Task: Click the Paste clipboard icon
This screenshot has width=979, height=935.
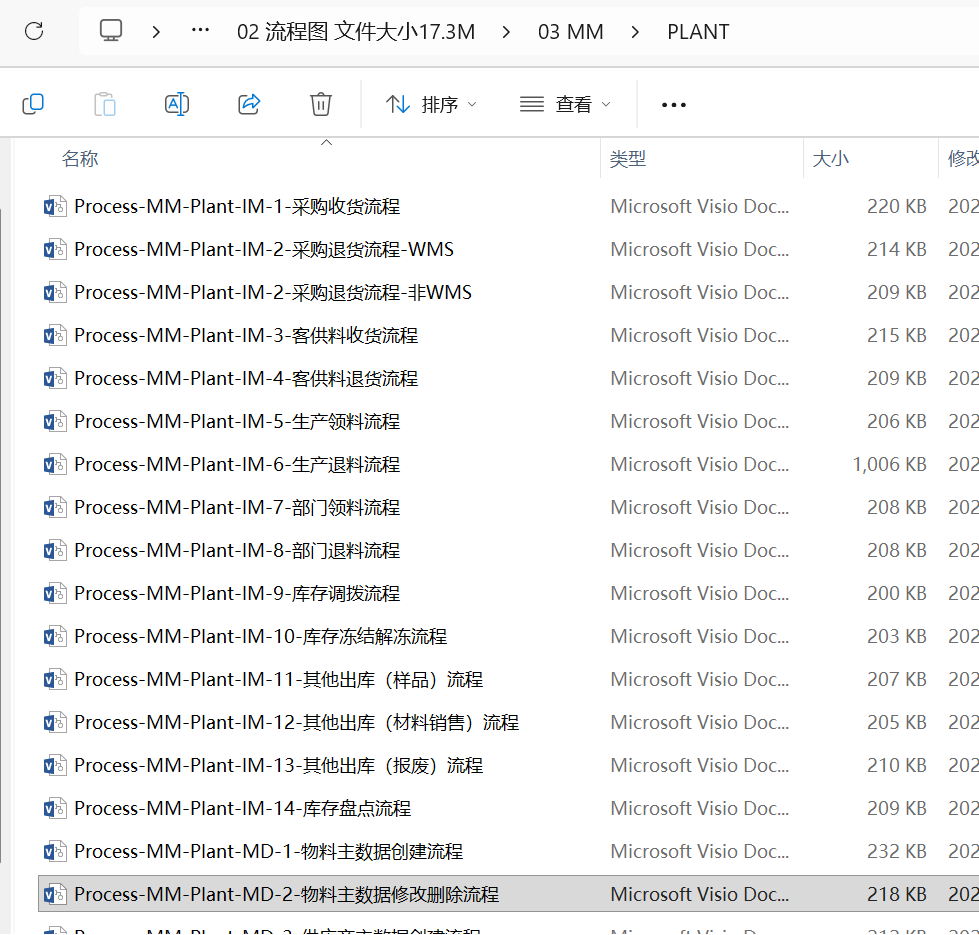Action: [x=105, y=104]
